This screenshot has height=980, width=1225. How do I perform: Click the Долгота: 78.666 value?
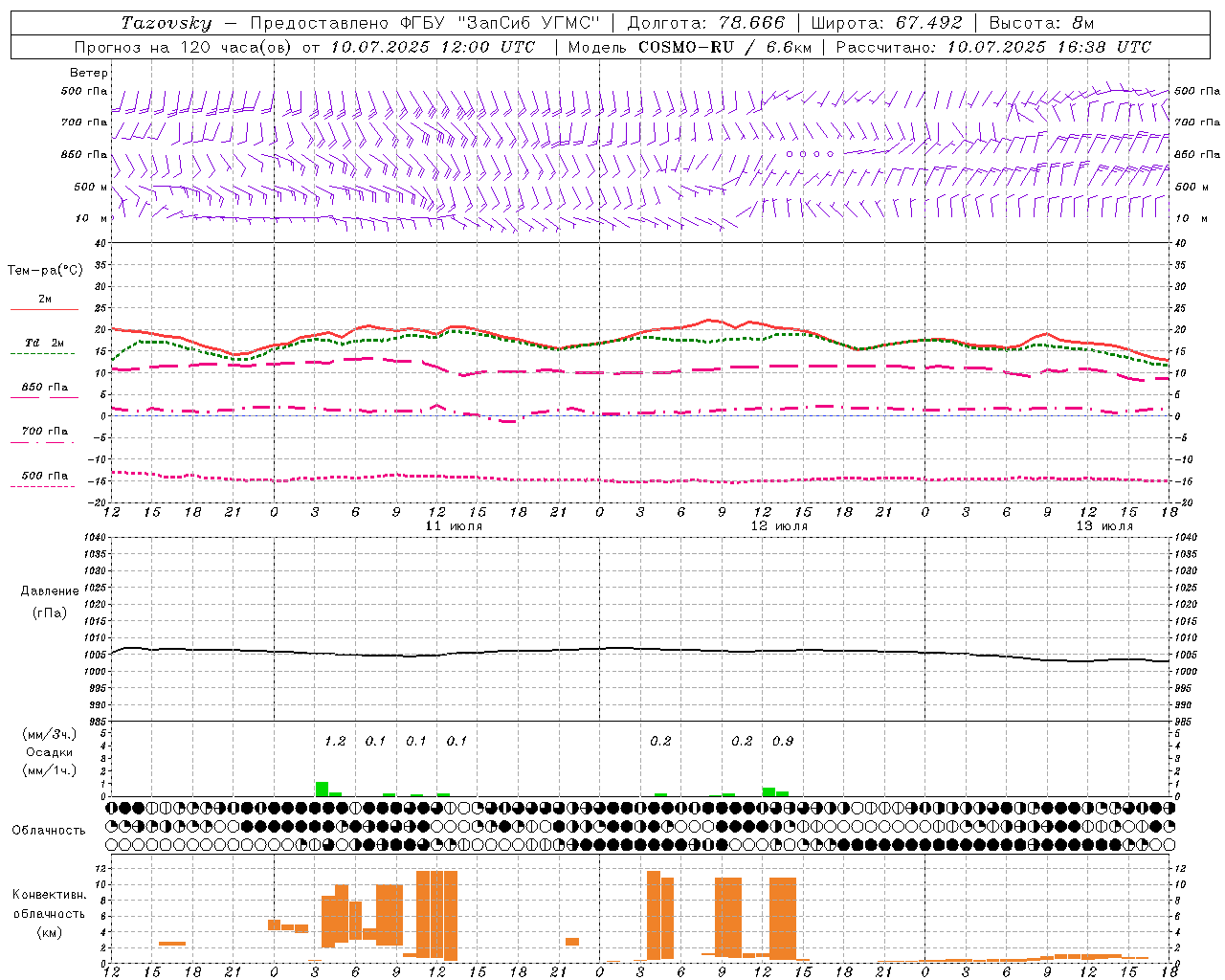(x=706, y=23)
